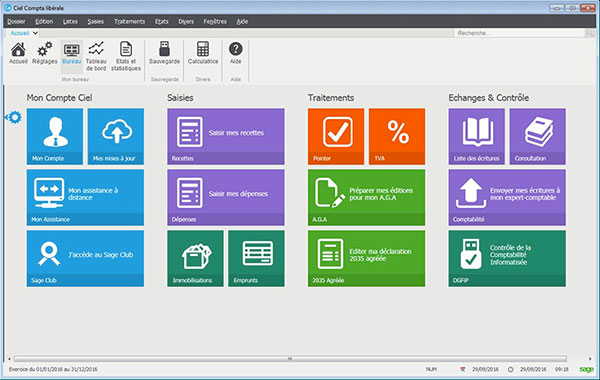
Task: Click the horizontal scrollbar thumb
Action: point(290,359)
